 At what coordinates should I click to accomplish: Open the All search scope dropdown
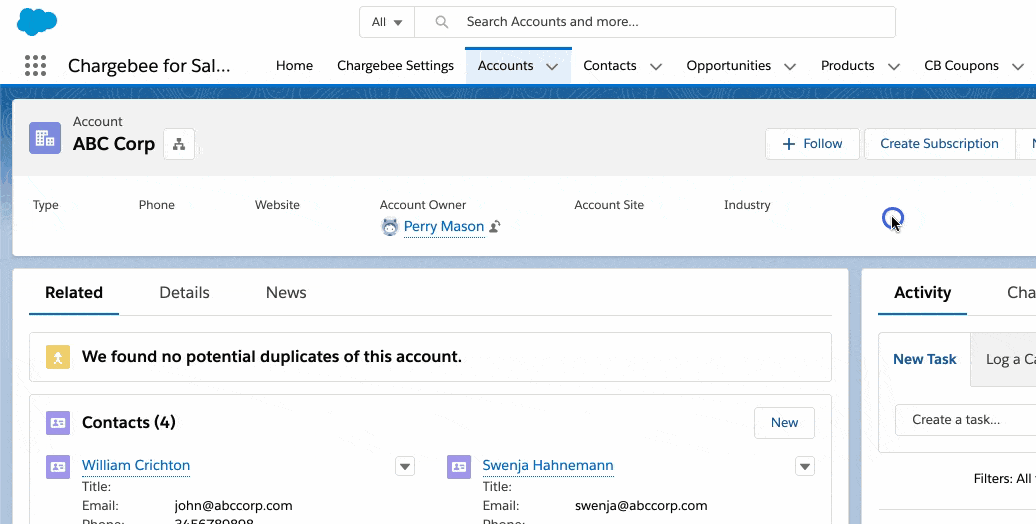[x=386, y=22]
